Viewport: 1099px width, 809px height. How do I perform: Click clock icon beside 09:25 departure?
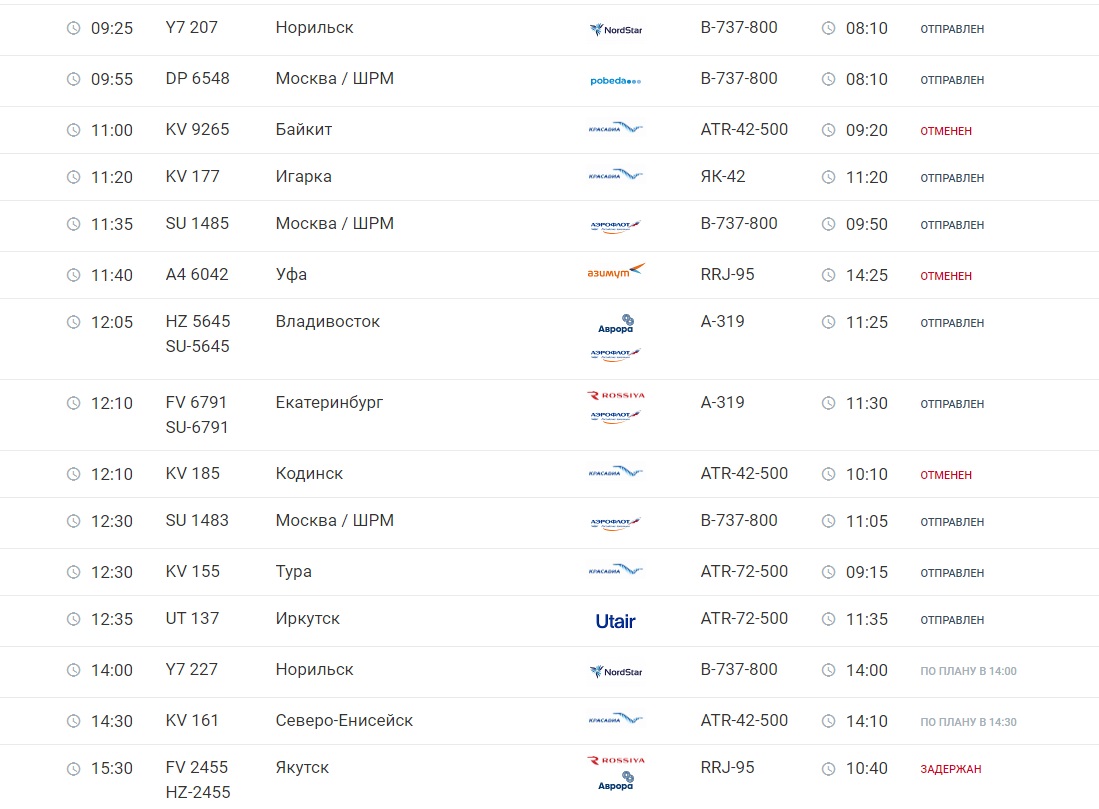(x=73, y=29)
